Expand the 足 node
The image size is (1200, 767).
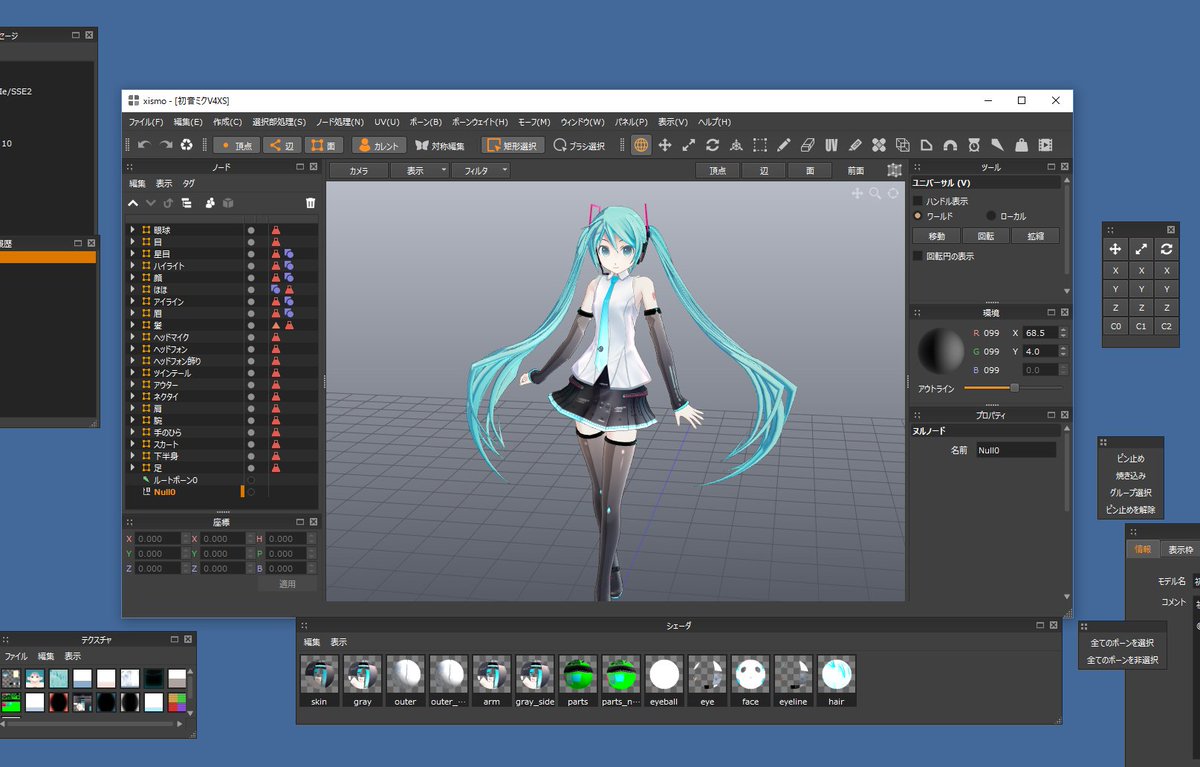coord(133,468)
